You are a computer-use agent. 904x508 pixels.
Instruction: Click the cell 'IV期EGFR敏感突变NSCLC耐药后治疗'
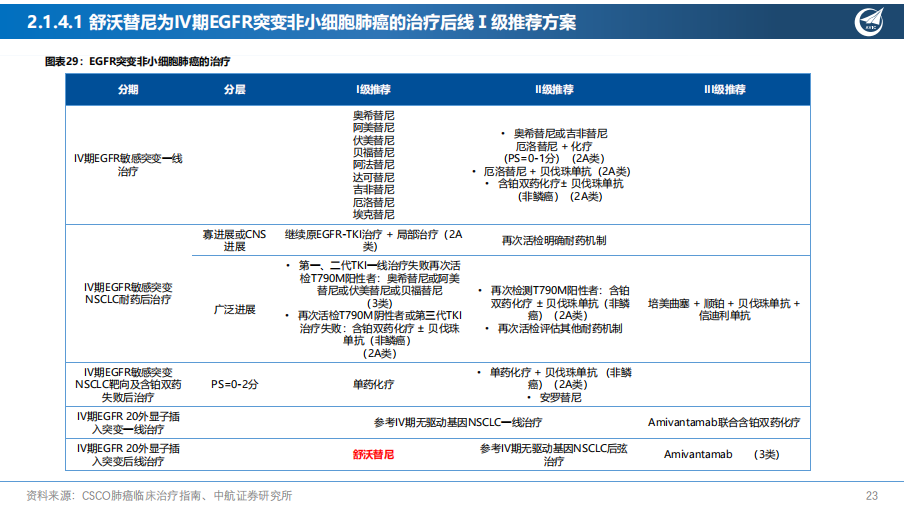128,293
